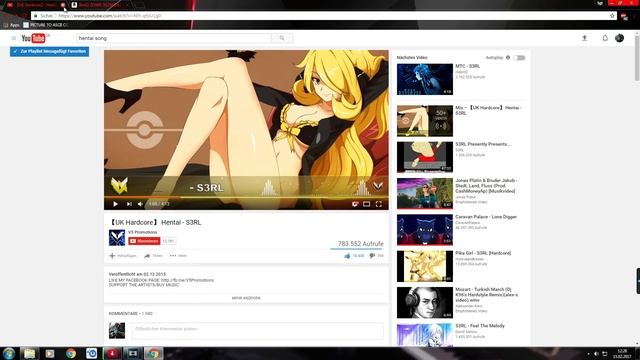
Task: Open the Mozart Turkish March remix video
Action: point(424,302)
